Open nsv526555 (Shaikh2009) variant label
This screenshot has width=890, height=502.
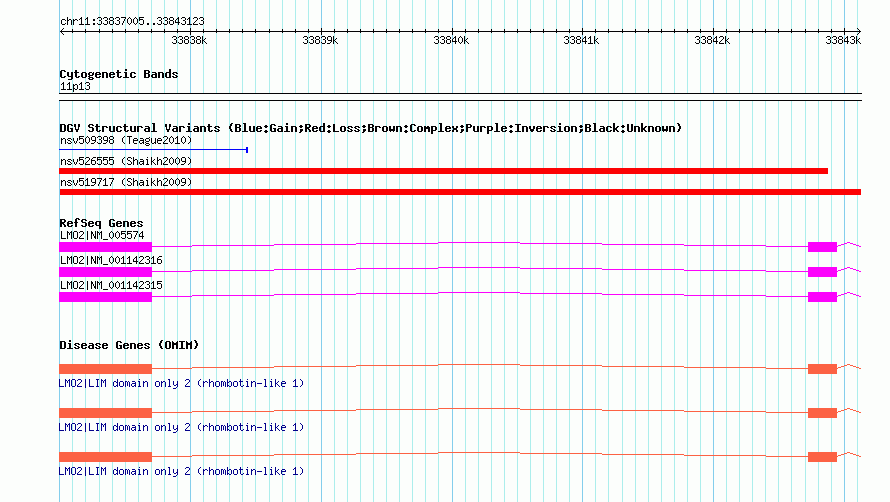point(126,161)
